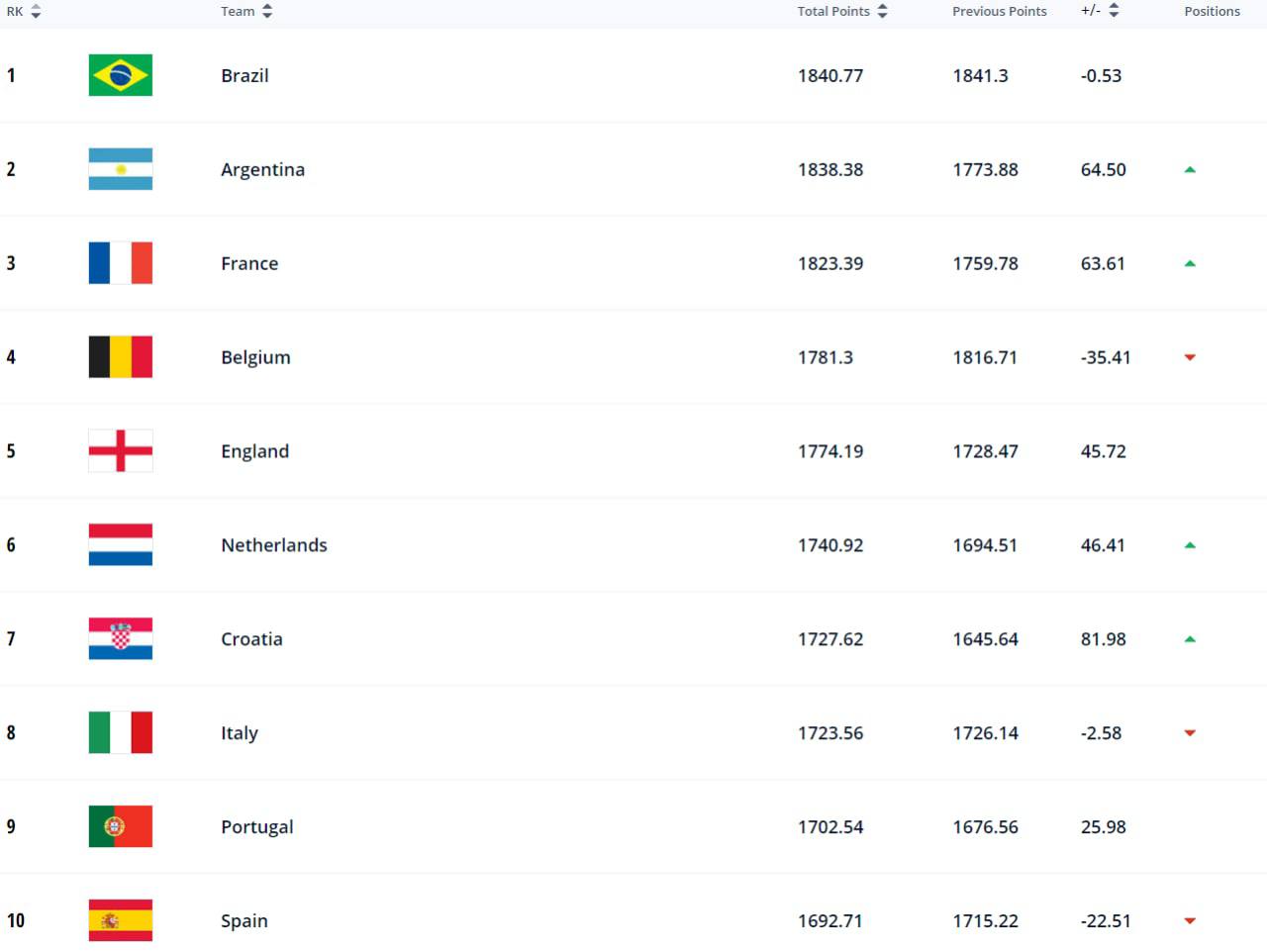The height and width of the screenshot is (952, 1267).
Task: Click the Belgium flag icon
Action: [x=121, y=357]
